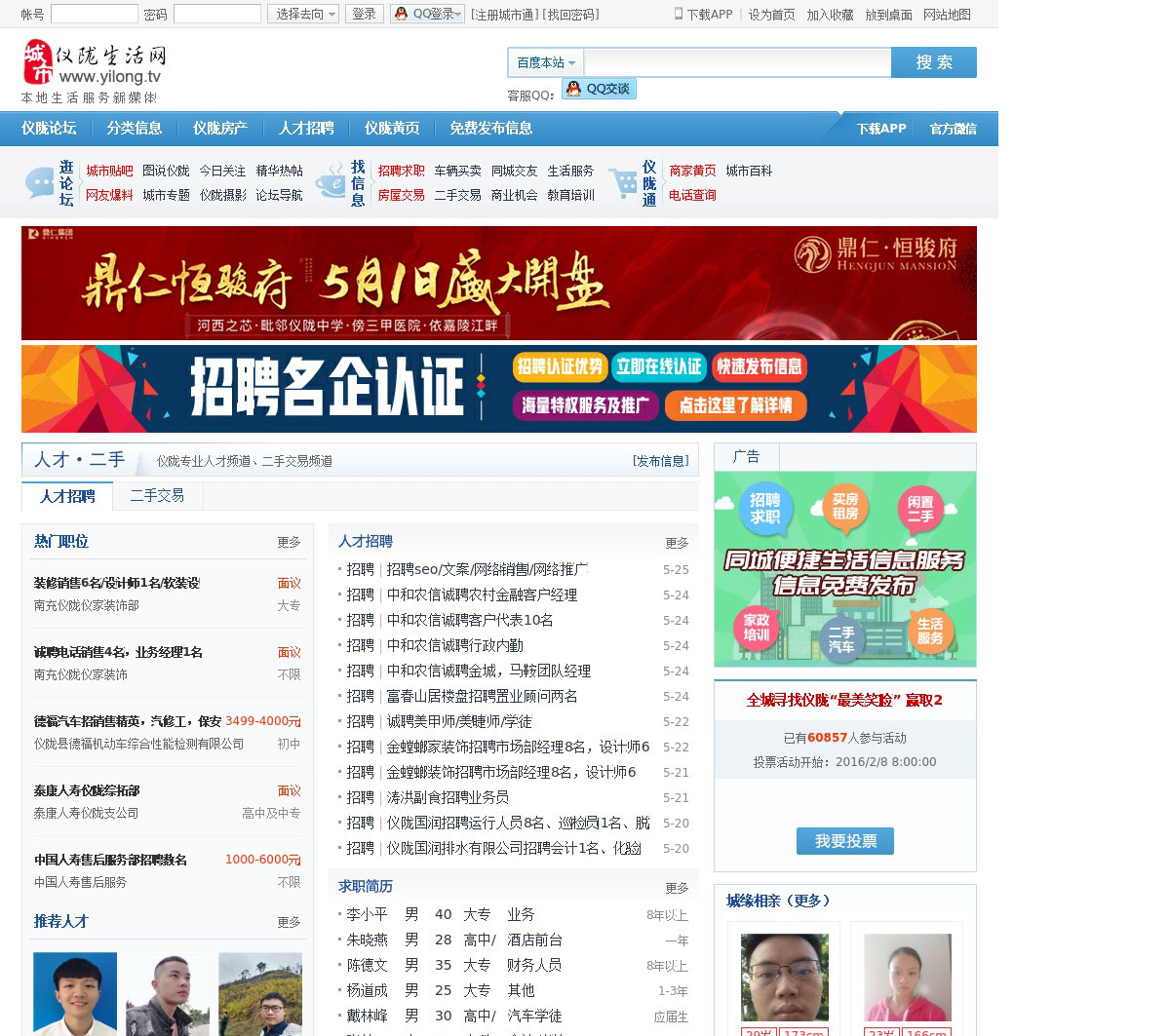This screenshot has height=1036, width=1170.
Task: Click the 招聘求职 link
Action: click(401, 171)
